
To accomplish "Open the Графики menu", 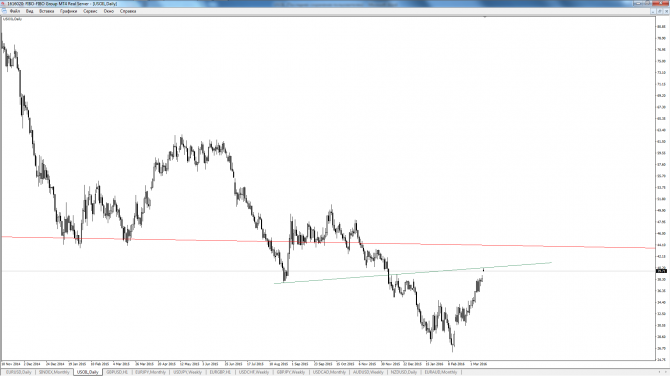I will pos(68,11).
